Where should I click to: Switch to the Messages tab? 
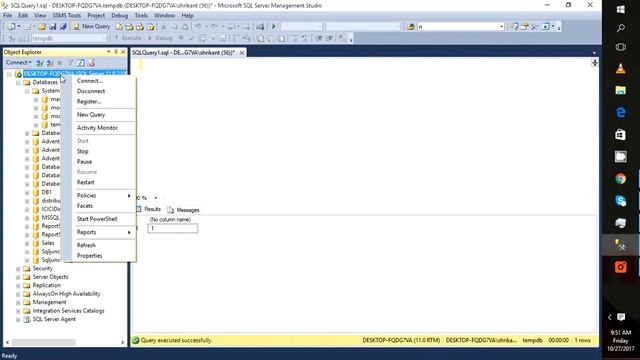183,210
